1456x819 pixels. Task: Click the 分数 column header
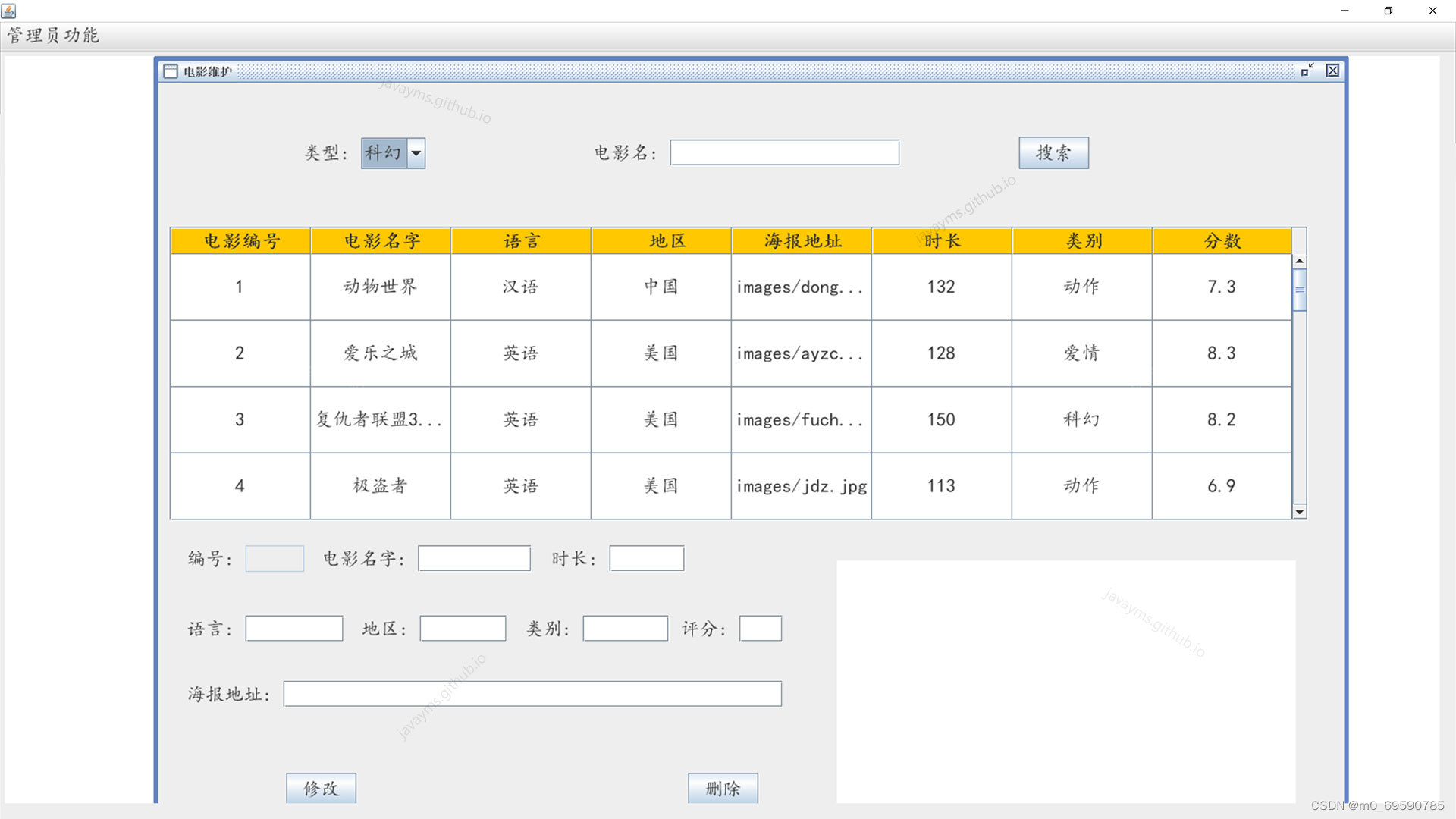tap(1222, 241)
